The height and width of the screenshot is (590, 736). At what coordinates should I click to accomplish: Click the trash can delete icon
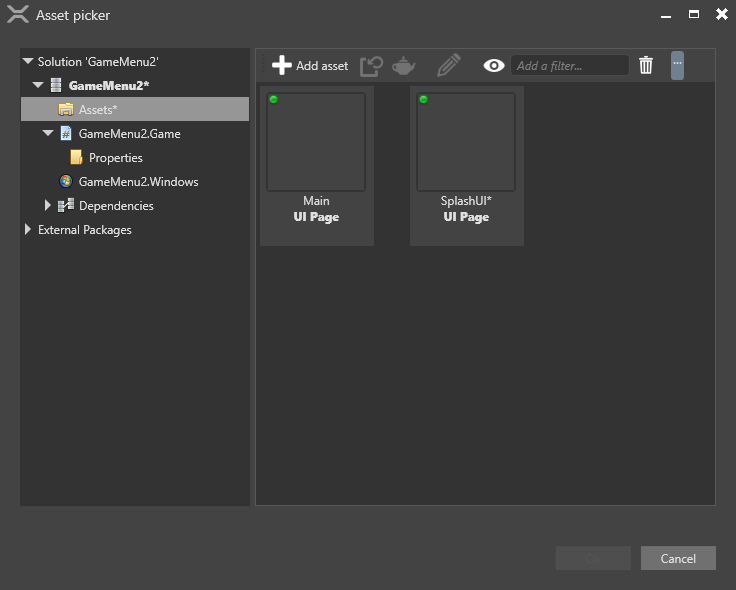click(x=646, y=66)
